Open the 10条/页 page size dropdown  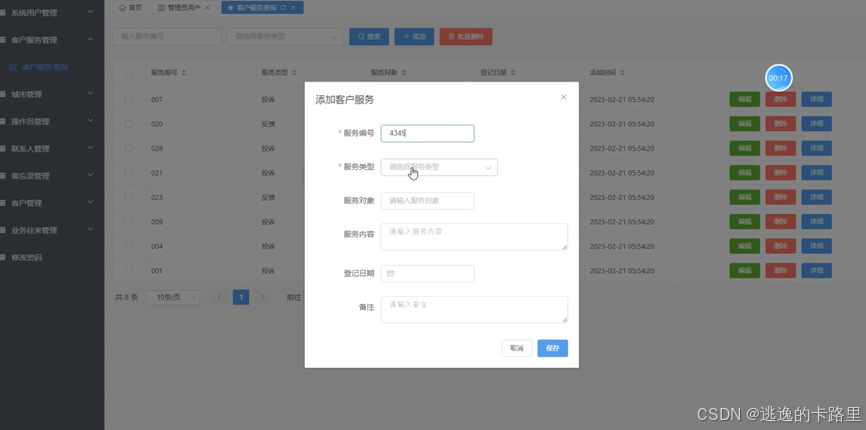tap(173, 298)
